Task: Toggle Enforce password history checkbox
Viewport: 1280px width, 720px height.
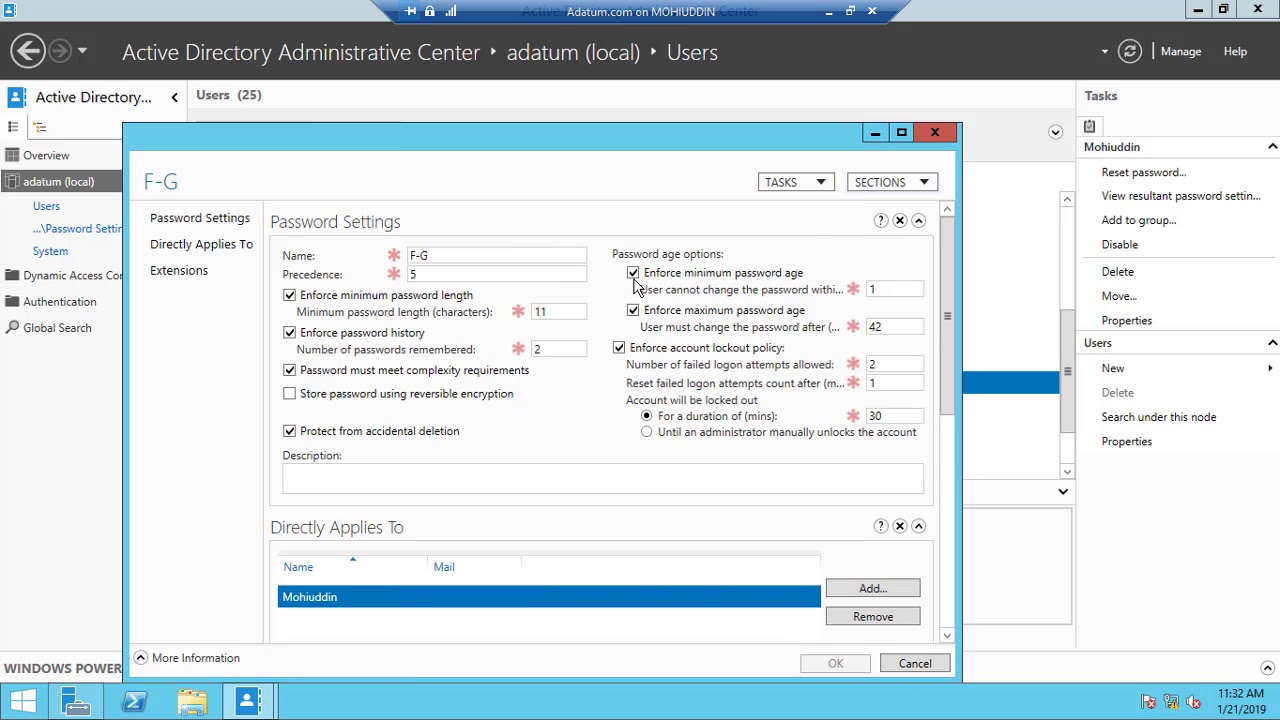Action: [290, 332]
